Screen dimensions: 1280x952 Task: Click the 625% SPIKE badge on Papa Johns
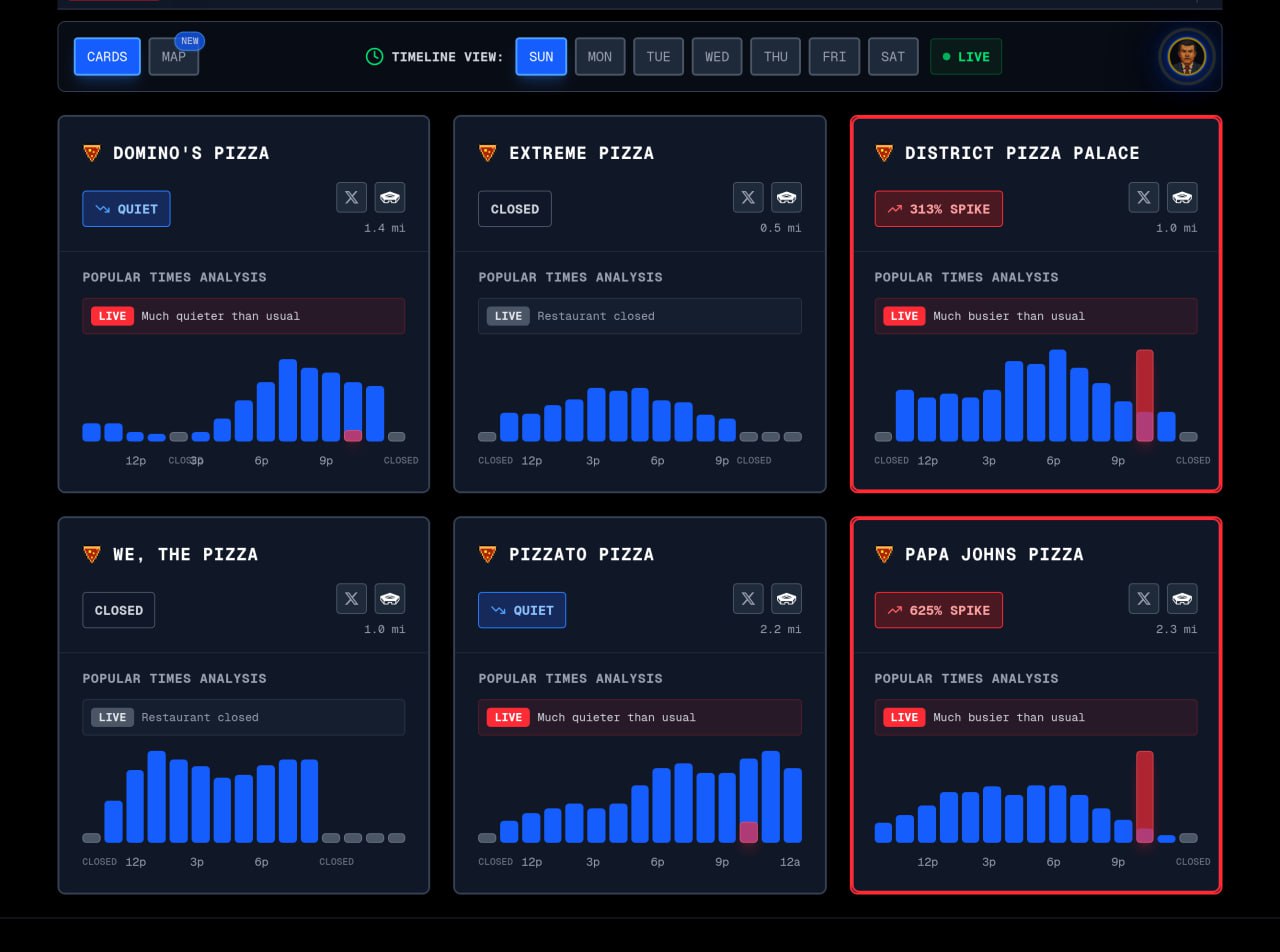click(x=938, y=610)
